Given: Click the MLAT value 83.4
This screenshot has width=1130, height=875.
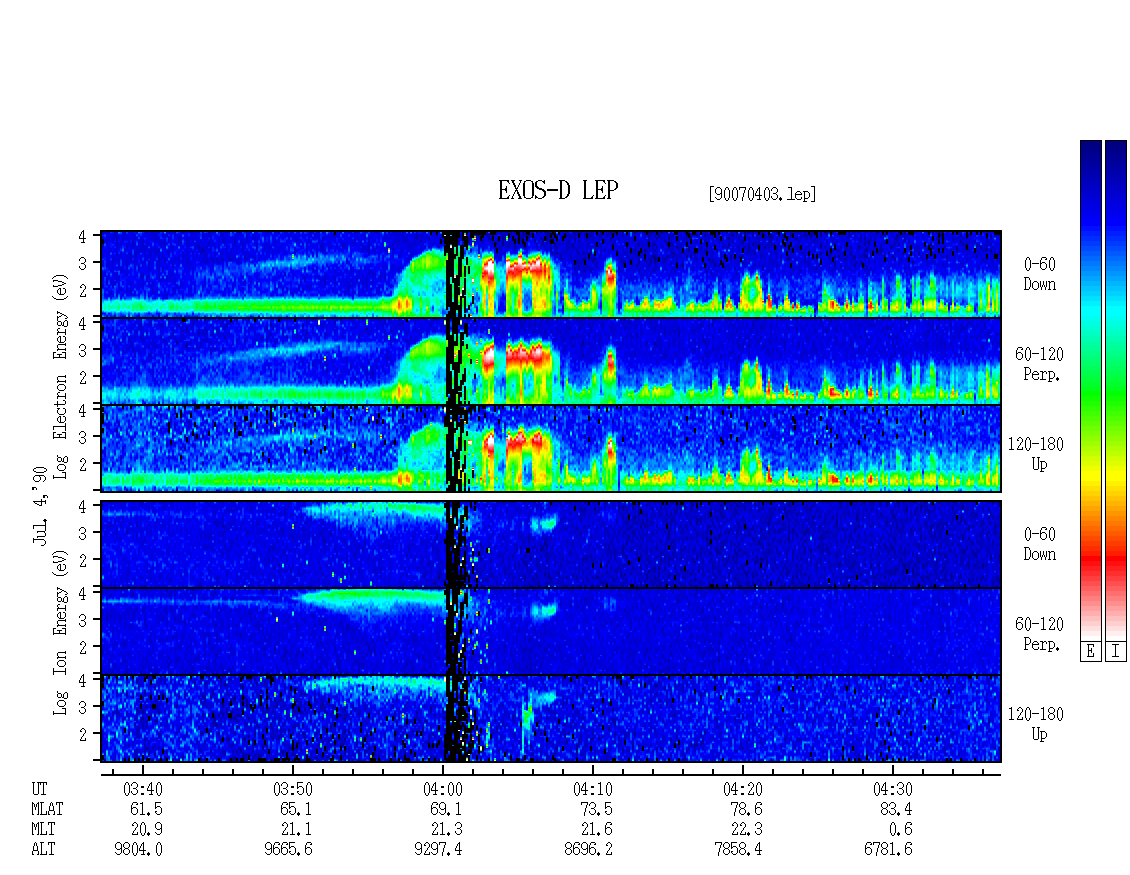Looking at the screenshot, I should coord(896,809).
